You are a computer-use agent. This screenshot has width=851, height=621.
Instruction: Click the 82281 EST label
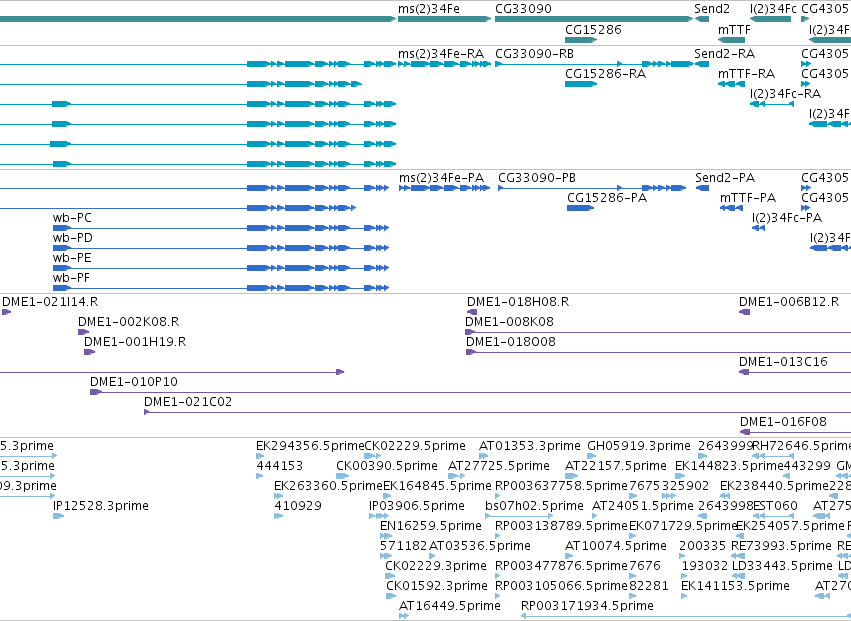[x=649, y=587]
